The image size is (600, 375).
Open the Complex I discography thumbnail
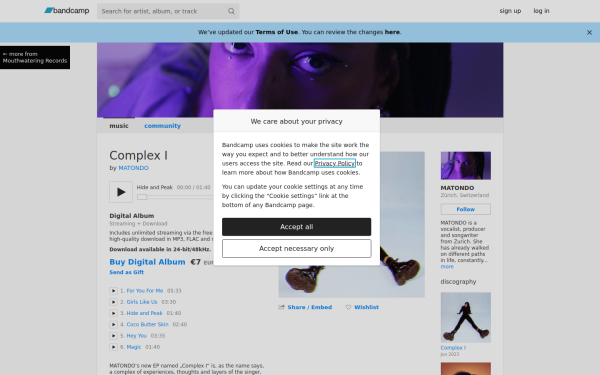coord(465,318)
